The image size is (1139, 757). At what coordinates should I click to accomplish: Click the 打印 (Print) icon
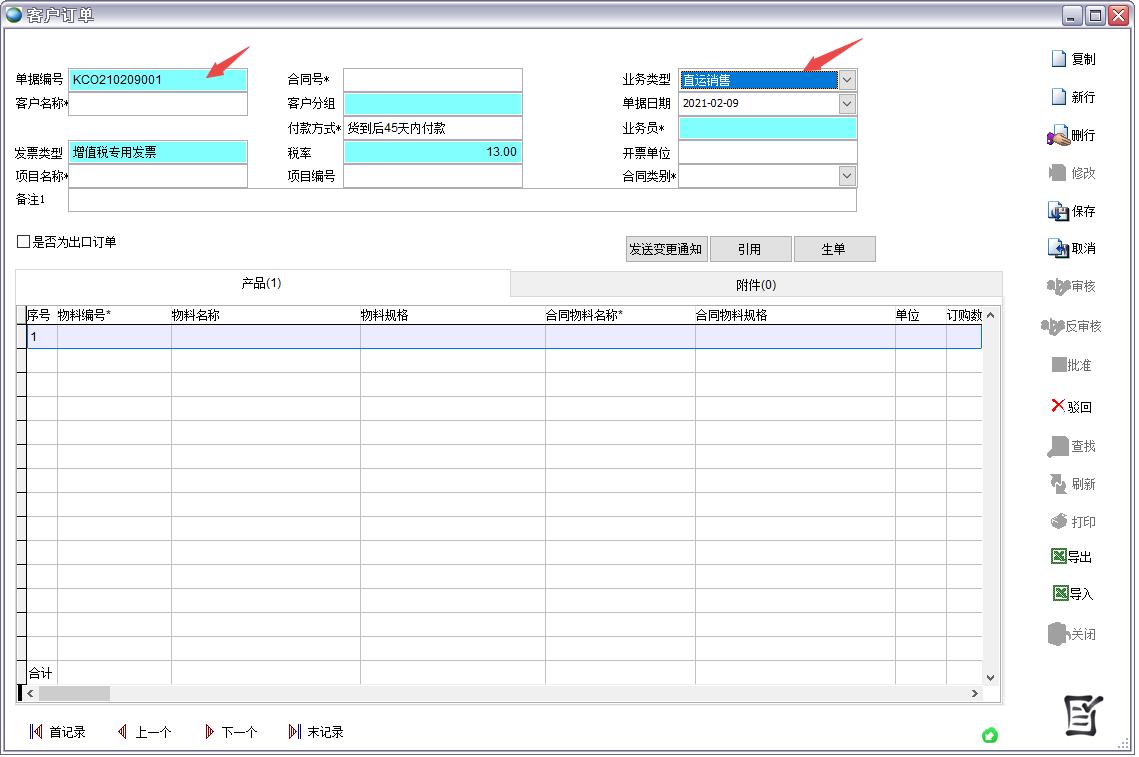point(1073,521)
